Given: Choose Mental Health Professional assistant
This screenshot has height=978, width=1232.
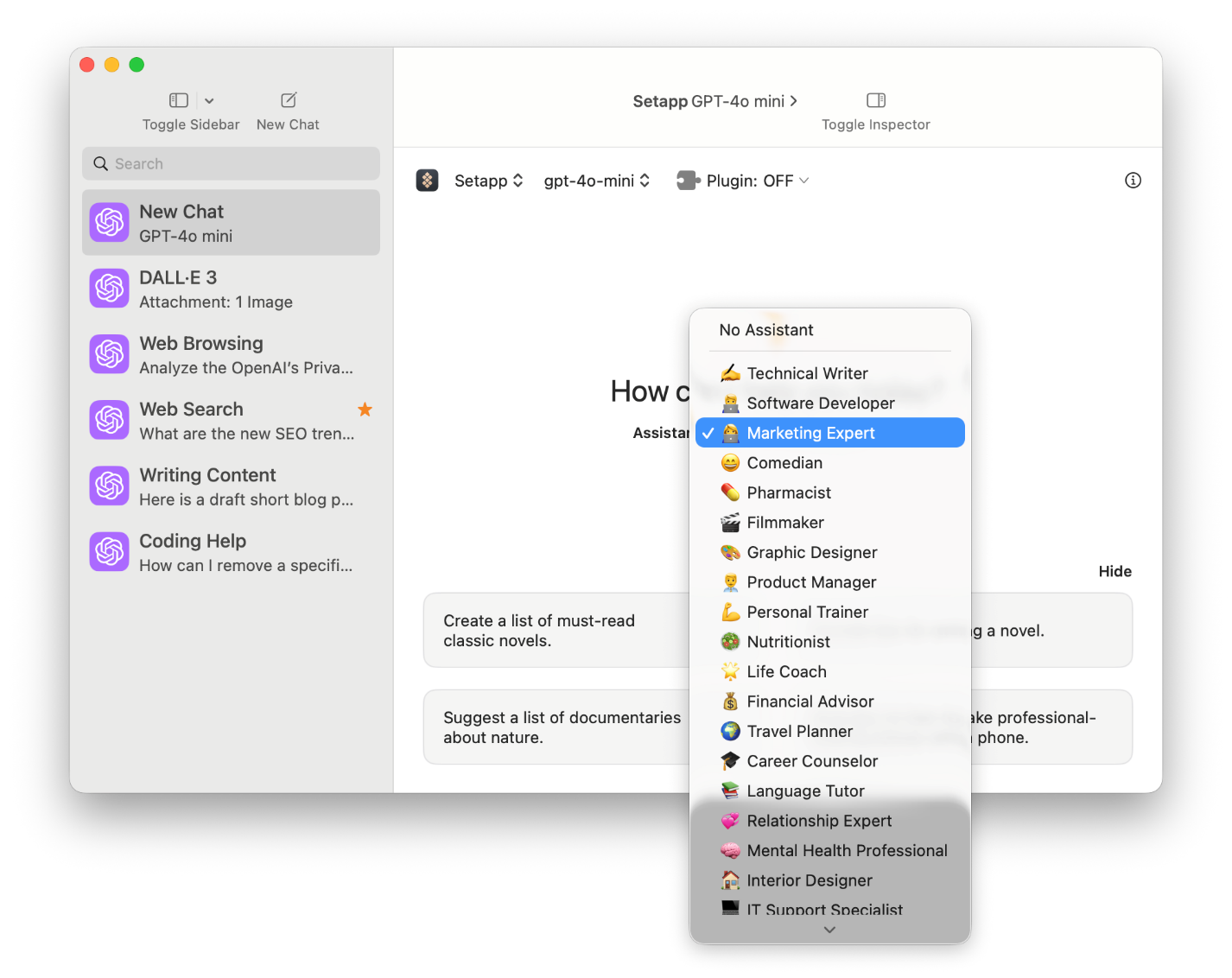Looking at the screenshot, I should 830,850.
